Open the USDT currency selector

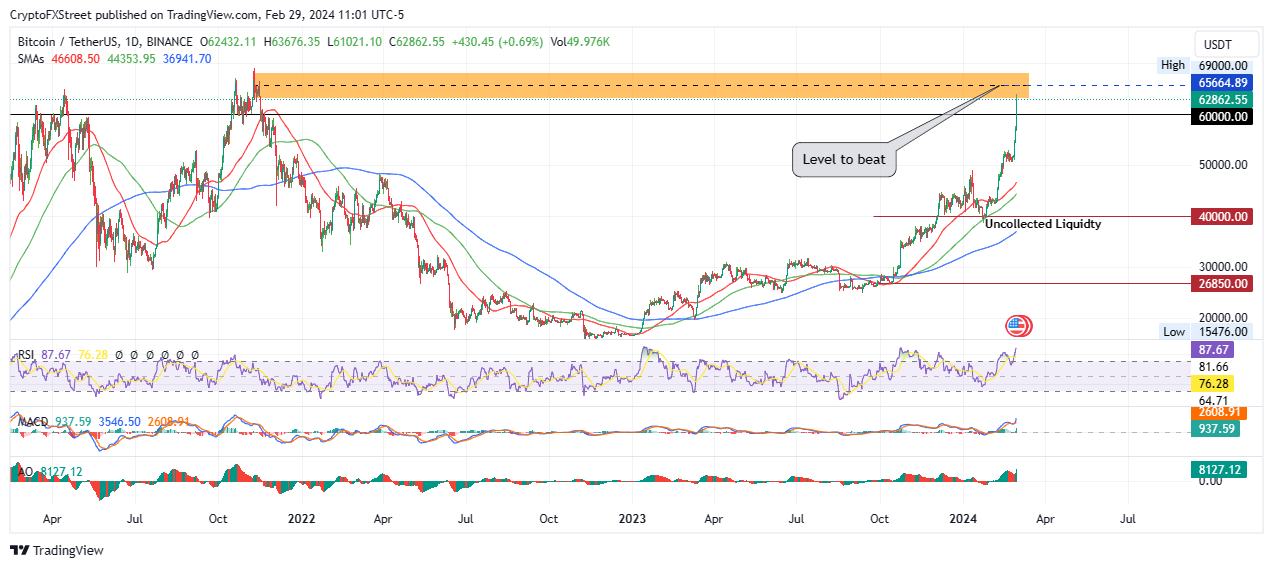coord(1216,45)
